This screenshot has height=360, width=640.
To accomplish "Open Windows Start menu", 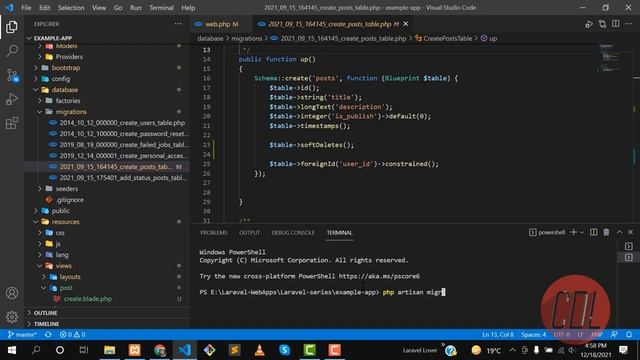I will [11, 350].
